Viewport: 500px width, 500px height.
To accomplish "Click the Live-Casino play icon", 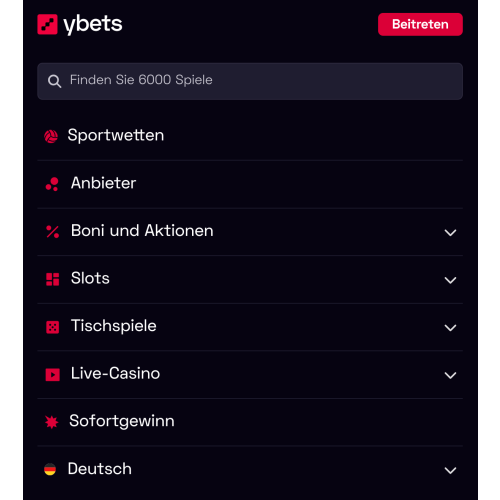I will coord(52,375).
